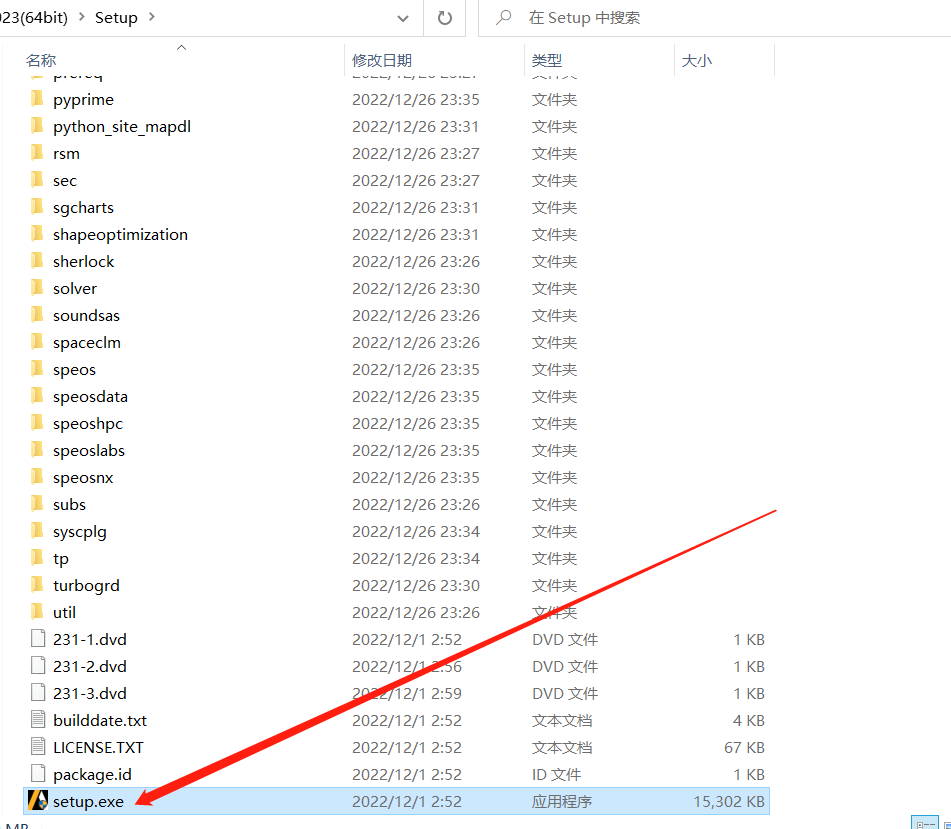Select the package.id file icon

pos(38,774)
